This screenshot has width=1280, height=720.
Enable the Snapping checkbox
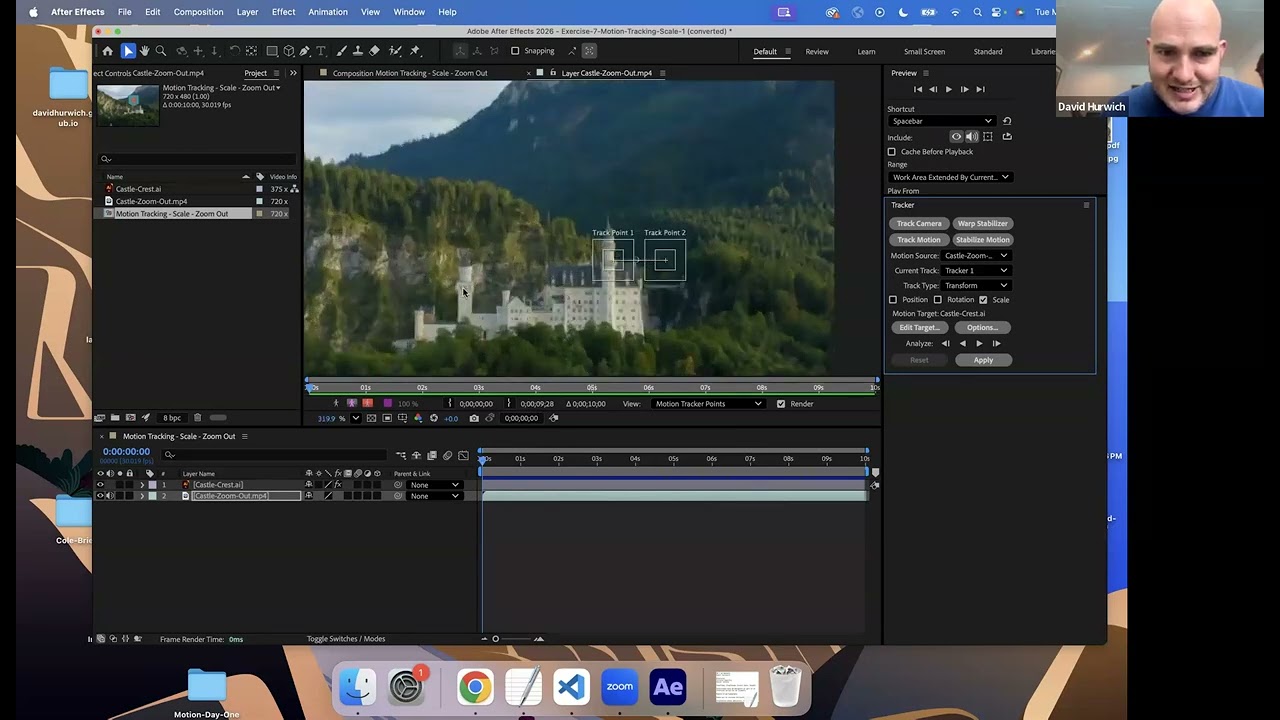(515, 51)
